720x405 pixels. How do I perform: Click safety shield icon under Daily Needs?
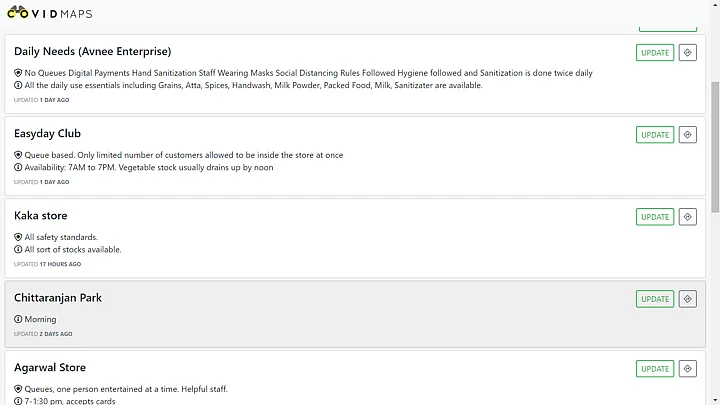tap(18, 73)
